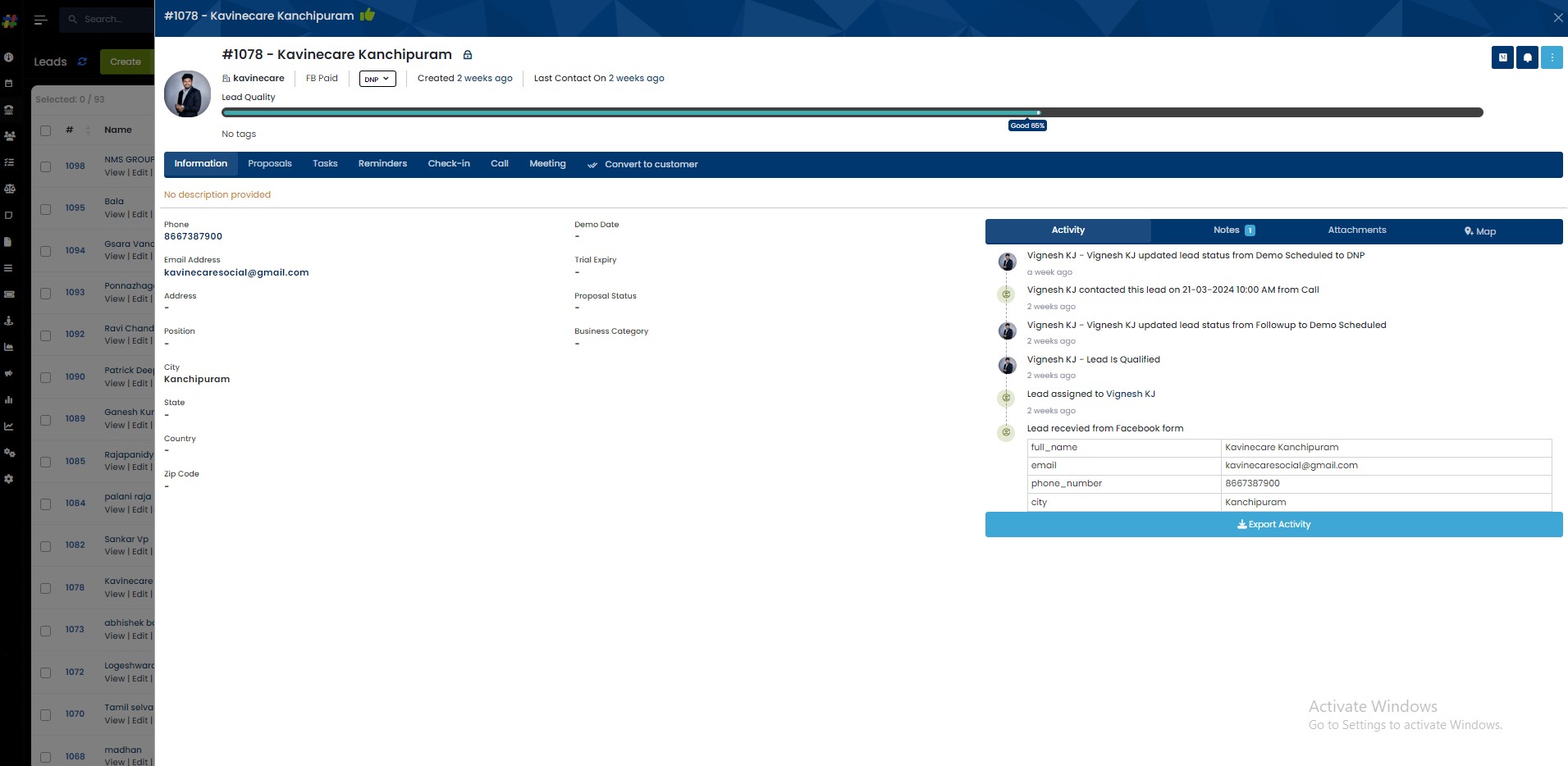Open the DNP status dropdown
Screen dimensions: 1568x766
coord(377,79)
